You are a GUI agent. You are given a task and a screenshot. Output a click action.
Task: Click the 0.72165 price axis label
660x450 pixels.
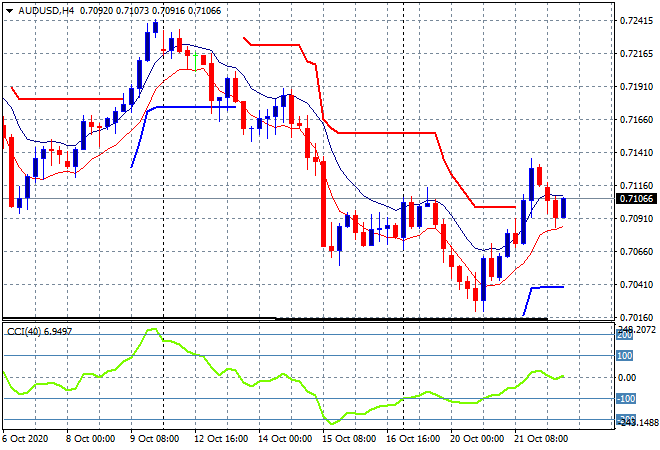(x=636, y=53)
